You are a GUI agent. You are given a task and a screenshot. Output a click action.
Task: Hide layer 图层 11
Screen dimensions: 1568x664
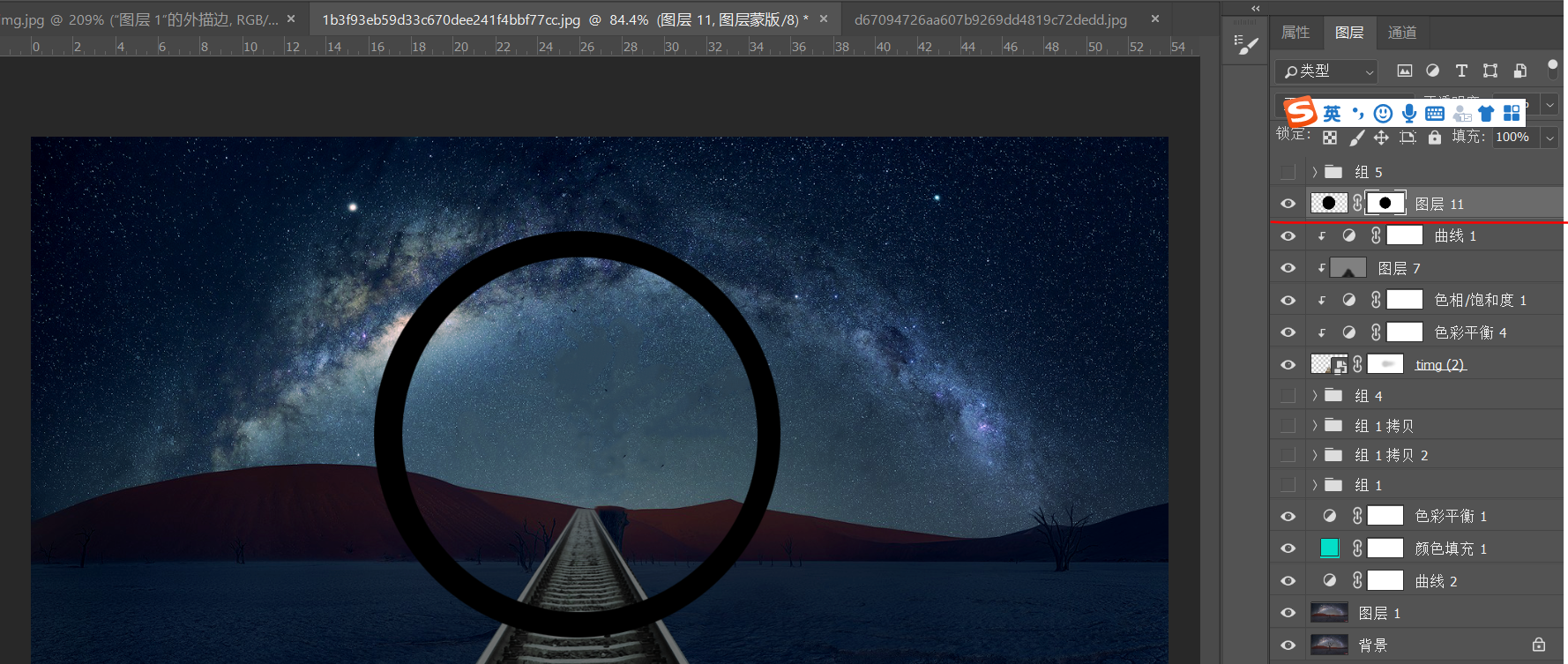[1288, 204]
